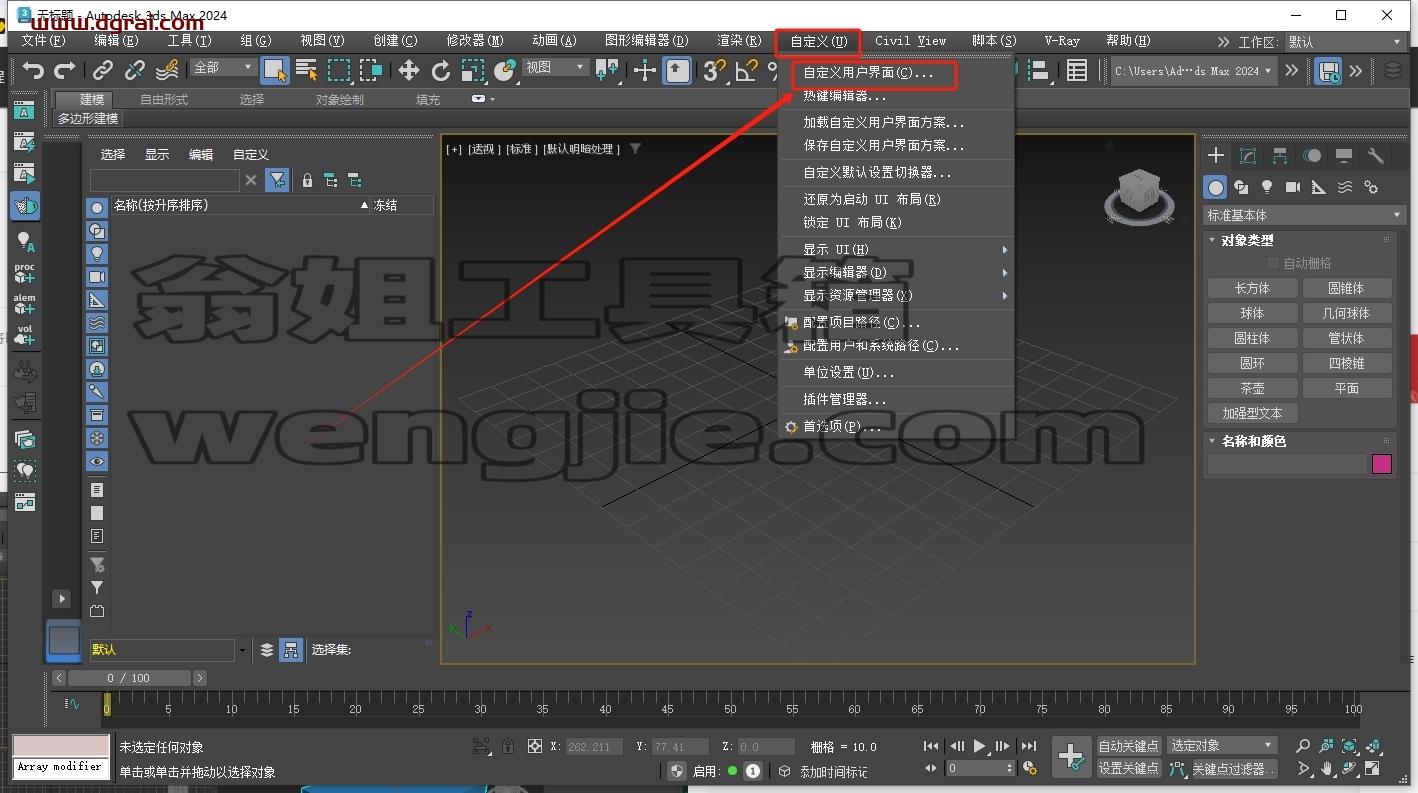Select the Lights bulb category icon
The image size is (1418, 793).
pyautogui.click(x=1267, y=187)
